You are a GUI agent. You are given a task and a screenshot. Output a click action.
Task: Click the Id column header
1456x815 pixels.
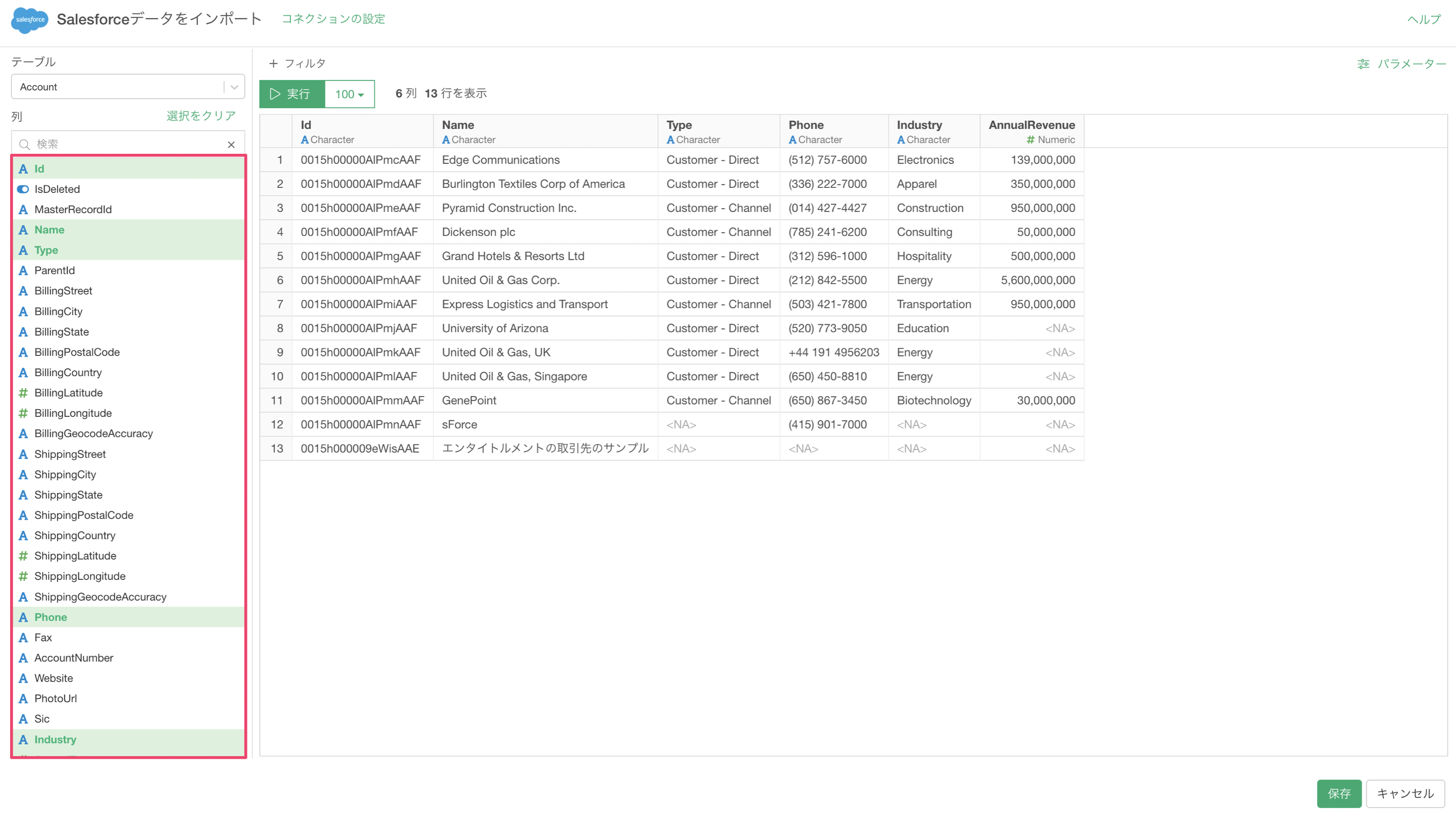362,131
